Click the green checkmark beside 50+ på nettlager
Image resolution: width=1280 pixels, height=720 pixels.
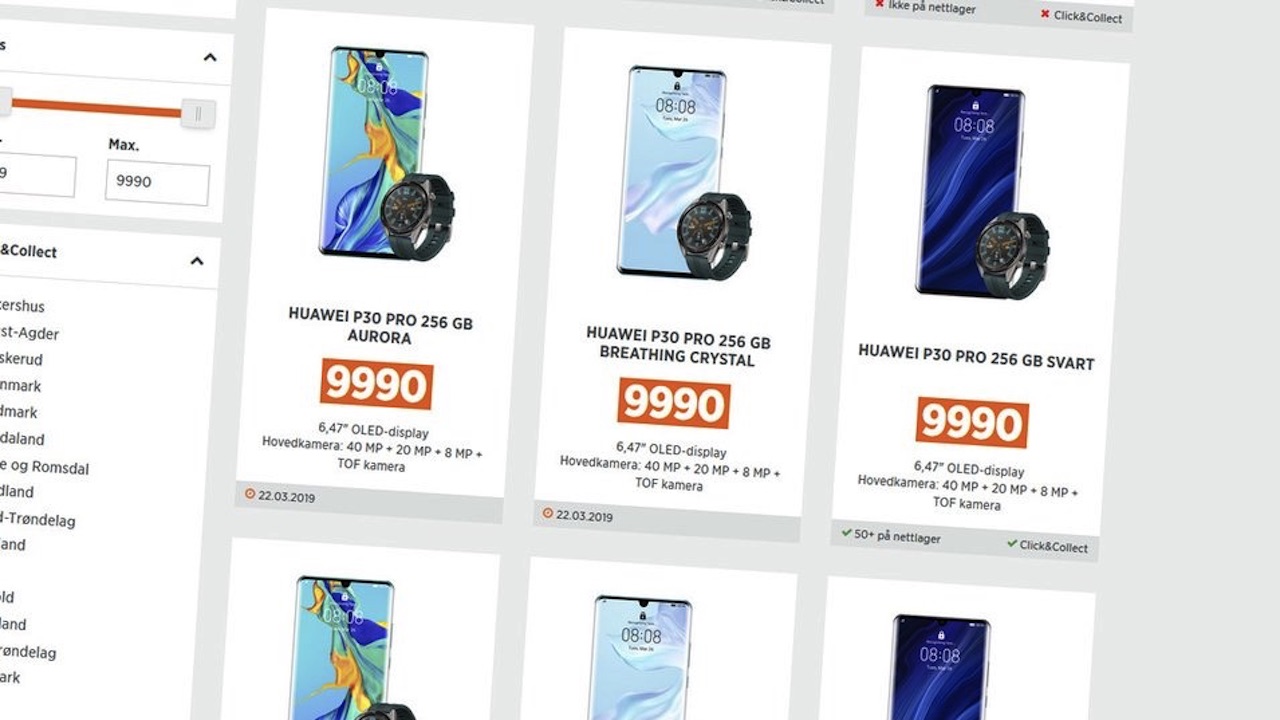tap(846, 534)
